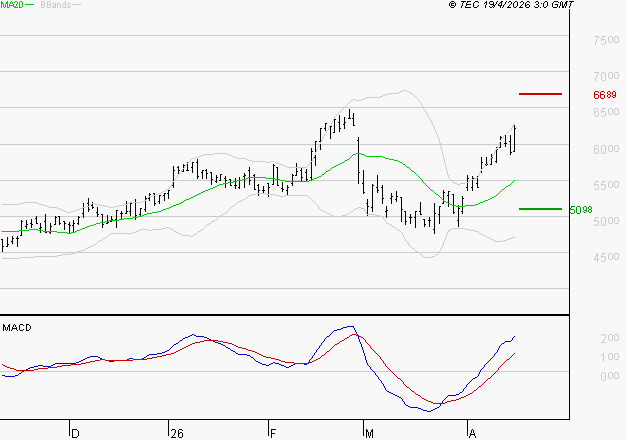Click the M month marker on time axis
Image resolution: width=627 pixels, height=440 pixels.
coord(369,433)
